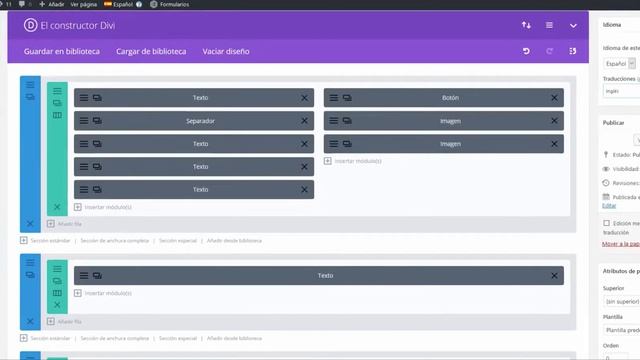640x360 pixels.
Task: Clone the full-width Texto module
Action: [97, 276]
